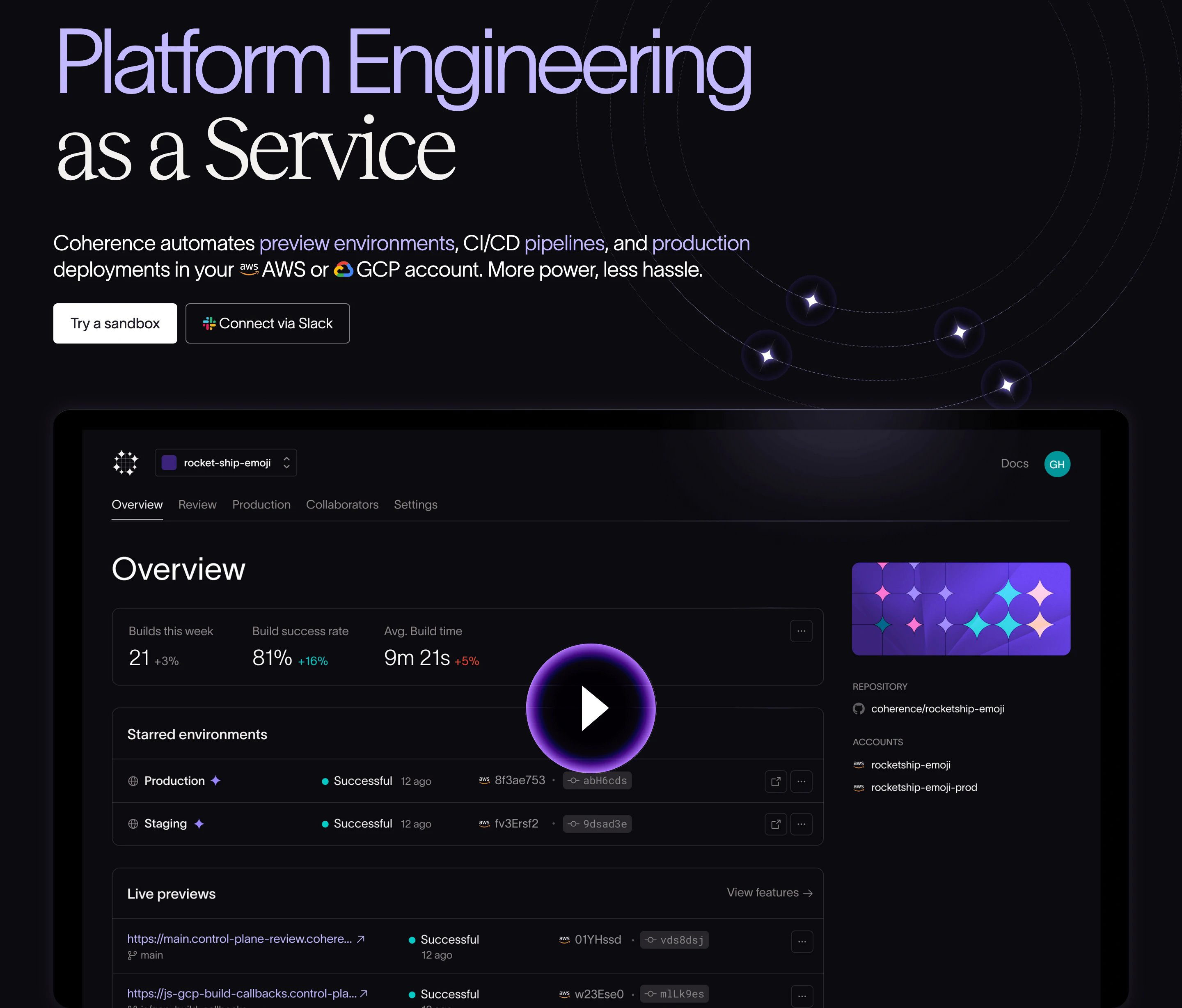
Task: Click the project banner thumbnail image
Action: click(x=961, y=609)
